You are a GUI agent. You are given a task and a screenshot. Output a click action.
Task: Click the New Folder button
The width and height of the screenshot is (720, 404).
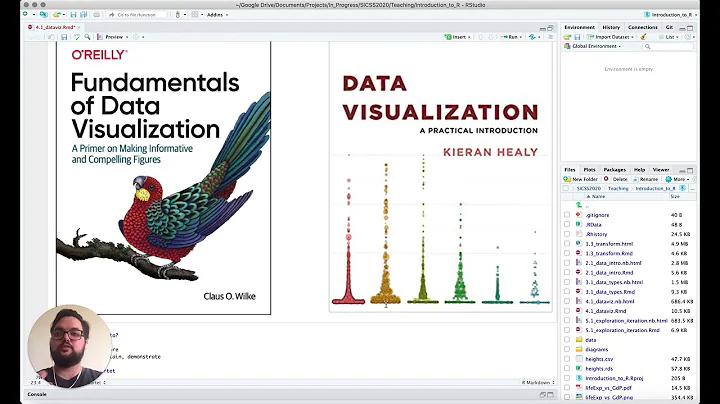[x=580, y=179]
